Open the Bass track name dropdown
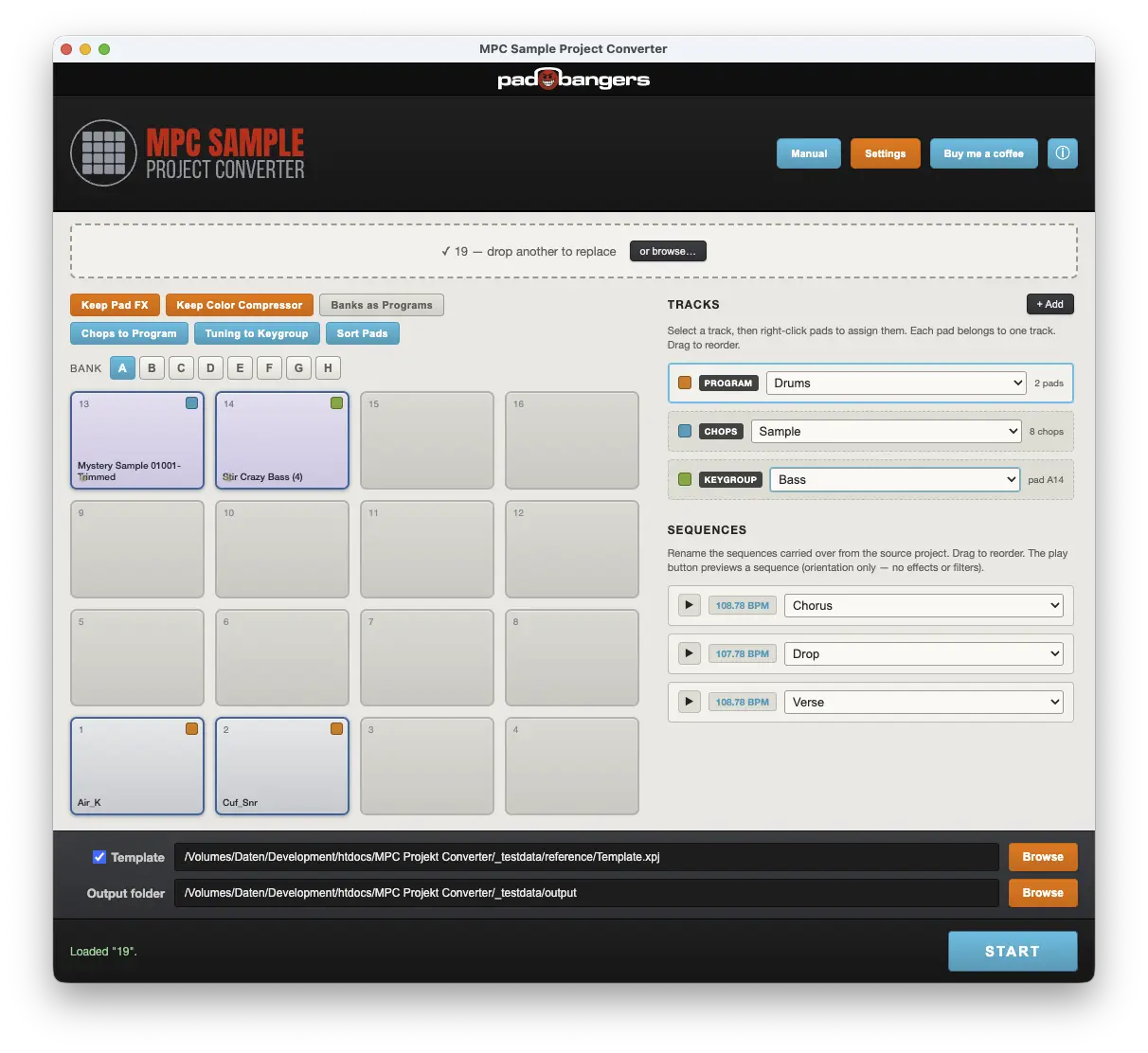The width and height of the screenshot is (1148, 1053). click(895, 479)
